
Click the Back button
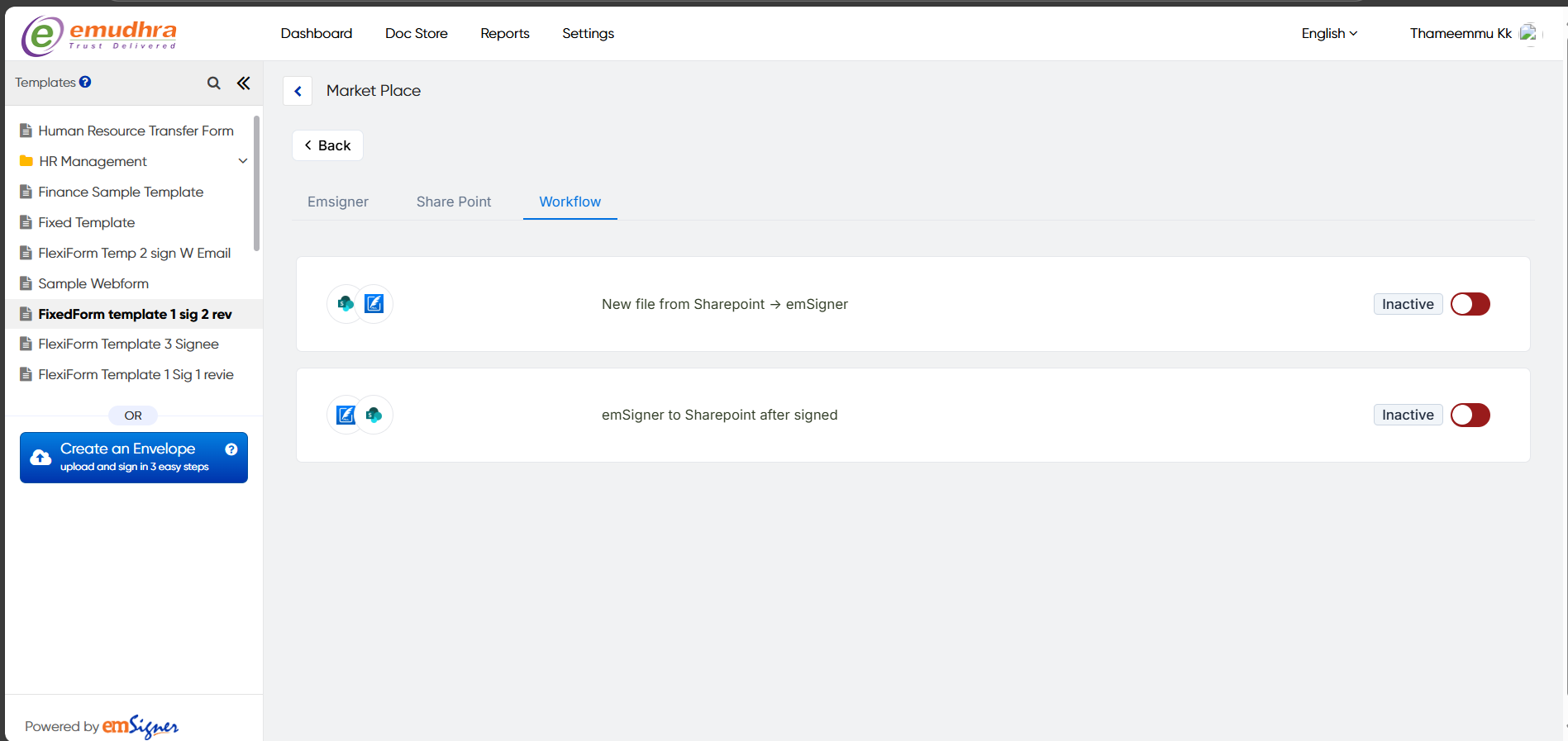click(327, 145)
